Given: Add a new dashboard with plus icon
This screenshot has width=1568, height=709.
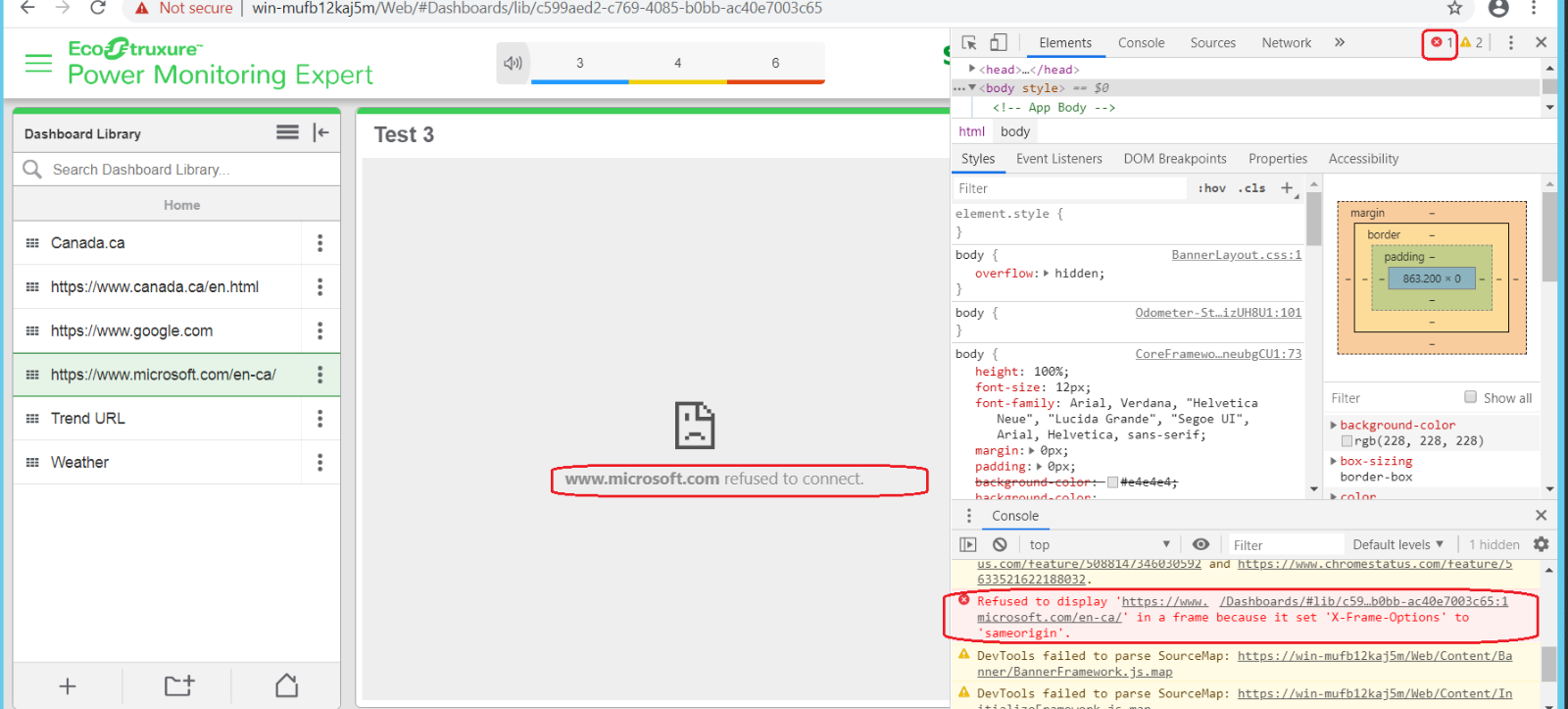Looking at the screenshot, I should coord(68,686).
